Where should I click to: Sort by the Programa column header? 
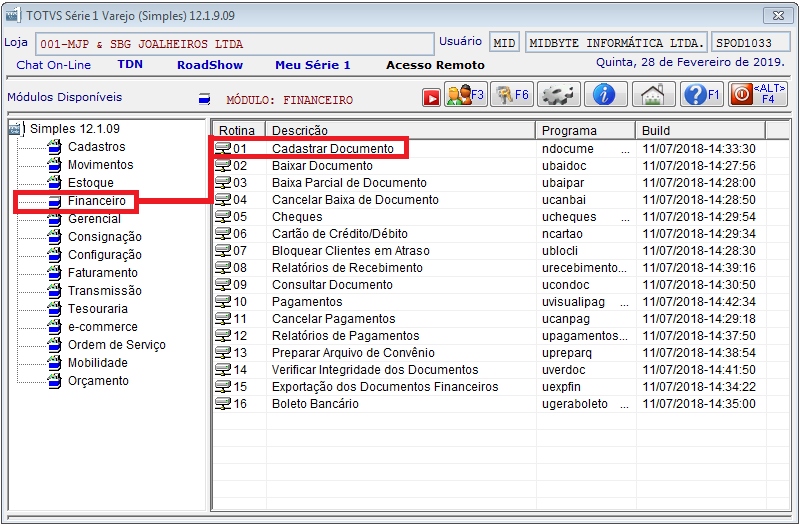coord(585,131)
